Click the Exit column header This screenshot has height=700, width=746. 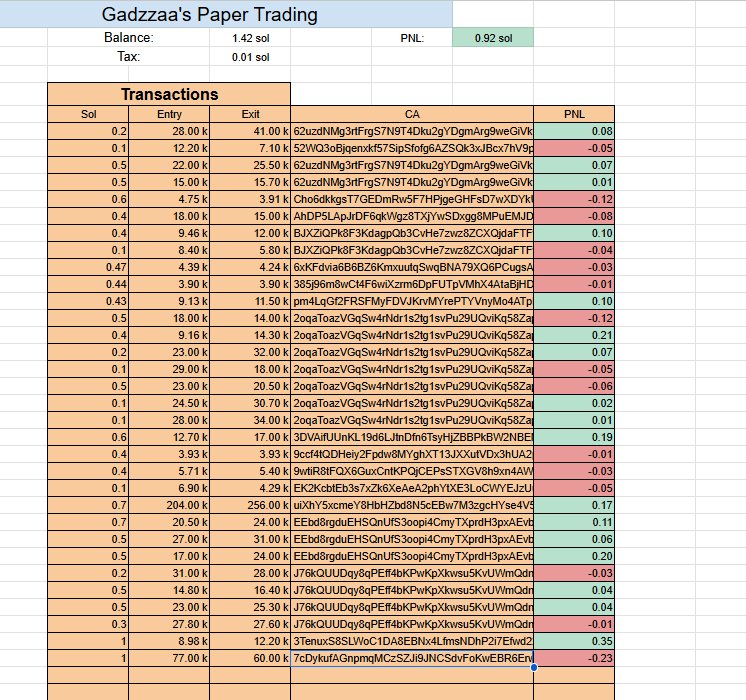[x=250, y=114]
